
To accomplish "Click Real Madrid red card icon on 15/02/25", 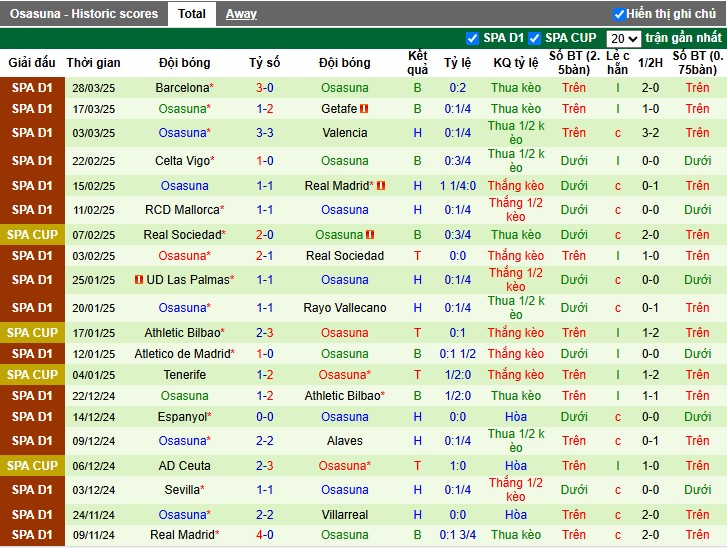I will pyautogui.click(x=381, y=186).
